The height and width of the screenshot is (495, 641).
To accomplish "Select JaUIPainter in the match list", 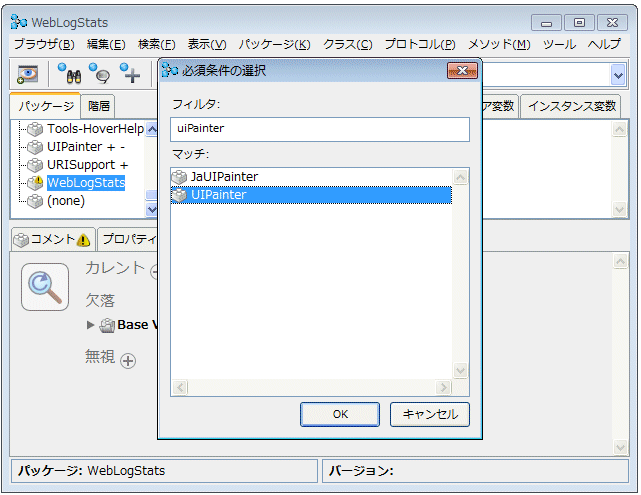I will click(x=224, y=177).
